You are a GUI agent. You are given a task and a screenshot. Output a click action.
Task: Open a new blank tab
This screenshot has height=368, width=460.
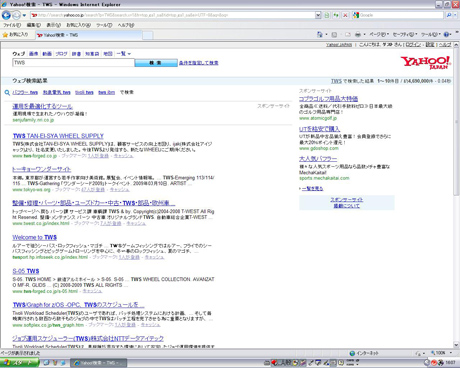[x=148, y=35]
